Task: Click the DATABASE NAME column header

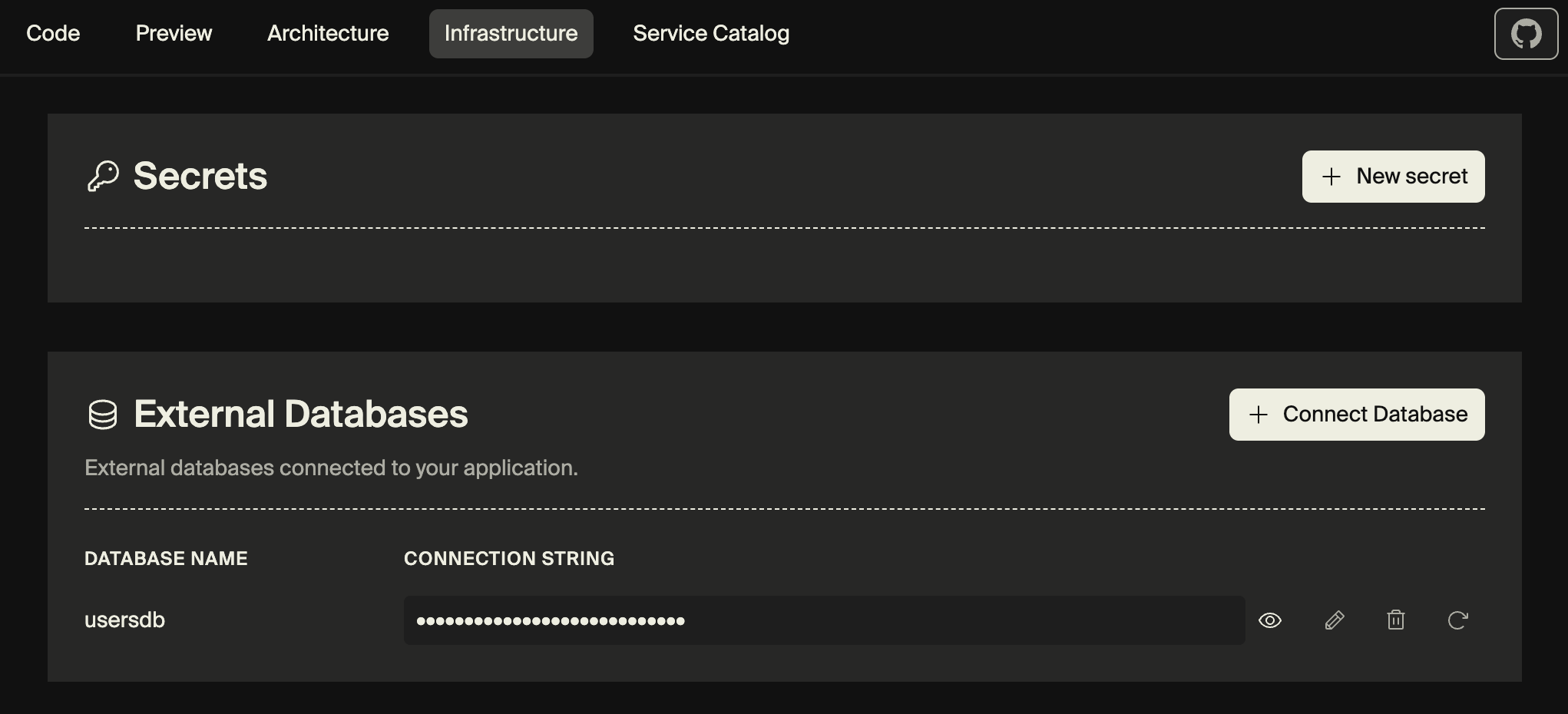Action: coord(166,558)
